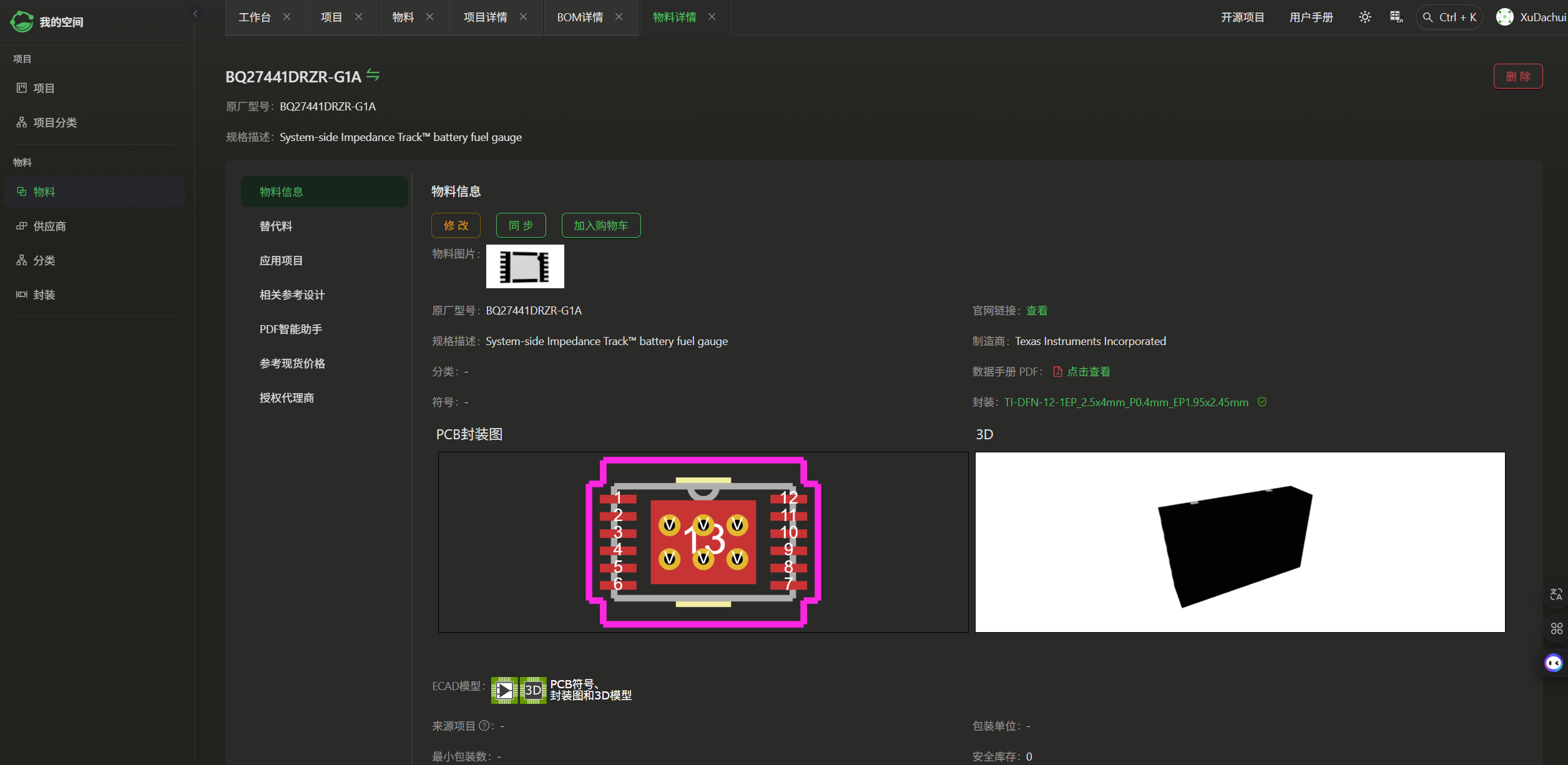Collapse the left sidebar chevron

point(195,14)
